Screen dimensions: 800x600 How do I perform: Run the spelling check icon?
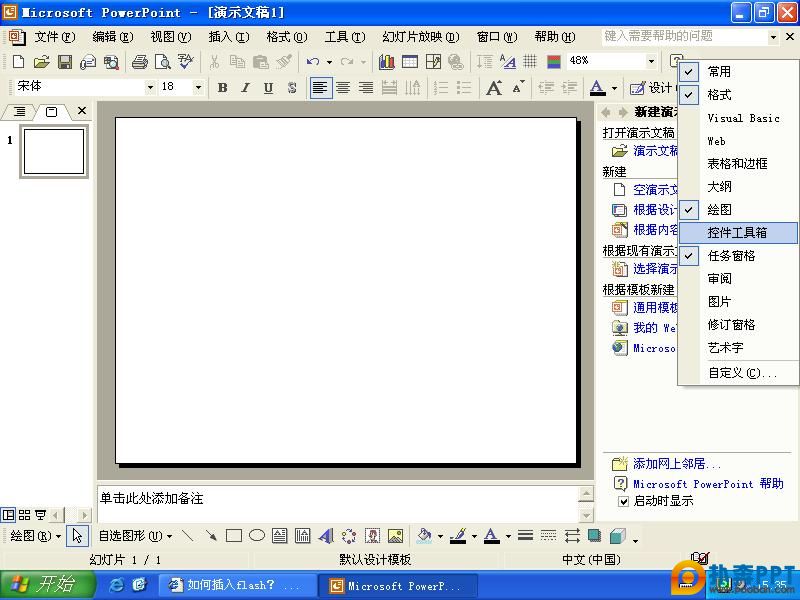coord(186,62)
